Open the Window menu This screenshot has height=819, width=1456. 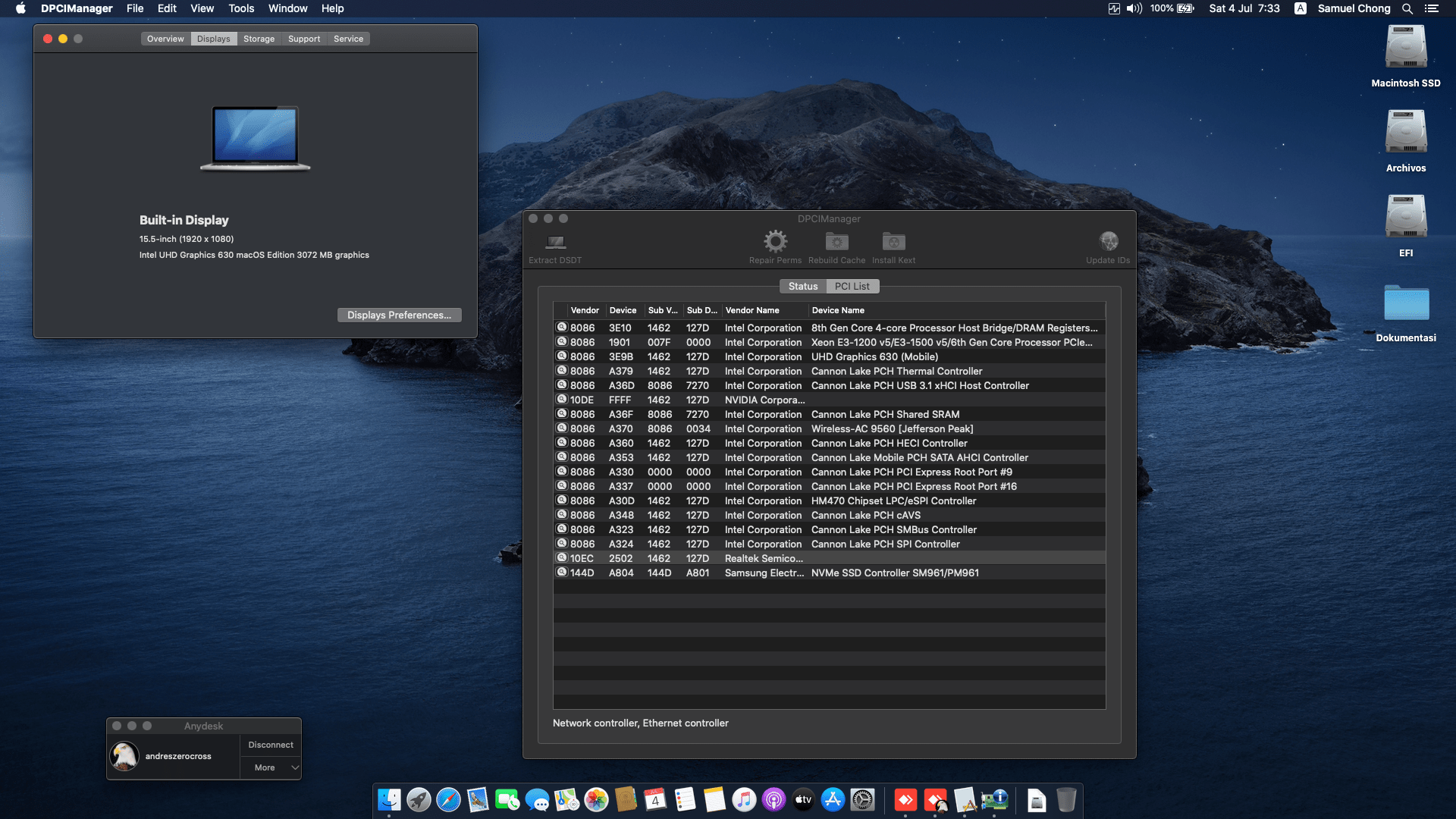287,8
